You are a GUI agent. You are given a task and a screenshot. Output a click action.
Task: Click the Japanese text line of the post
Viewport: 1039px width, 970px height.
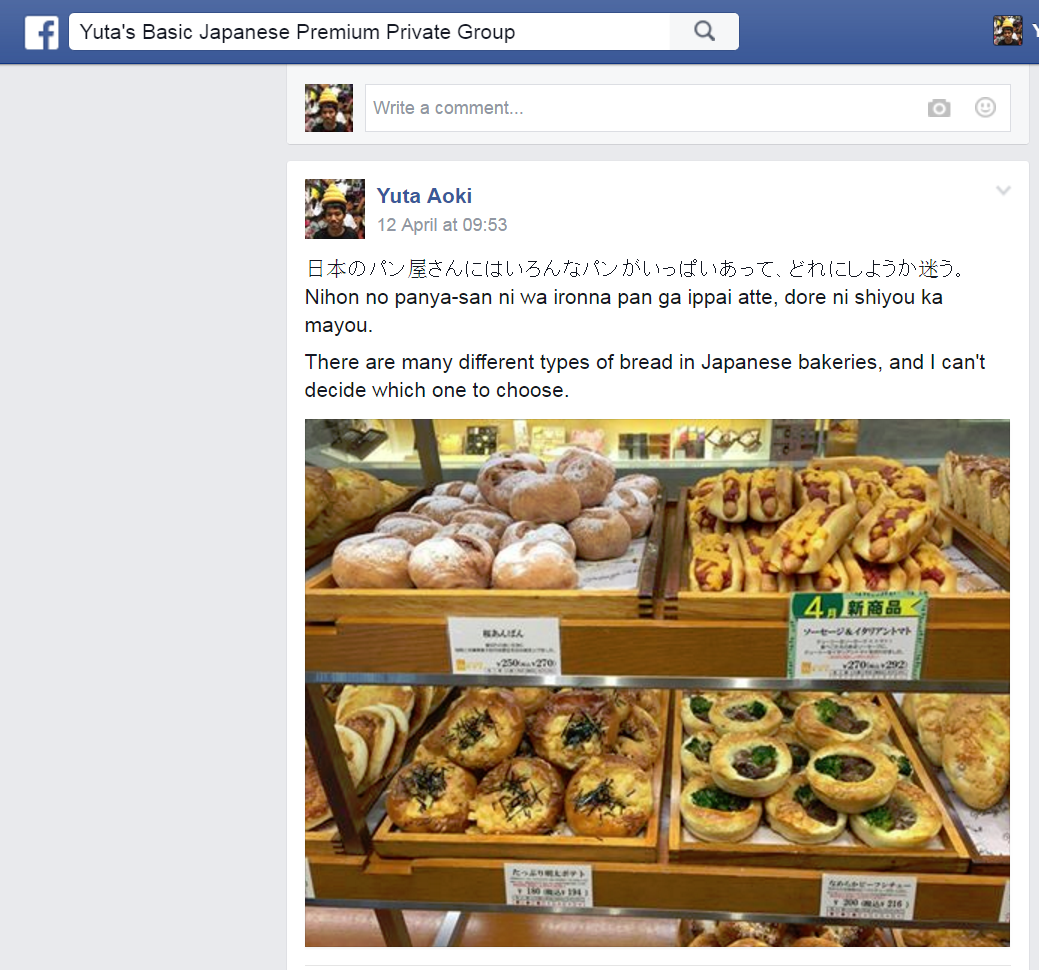tap(635, 268)
